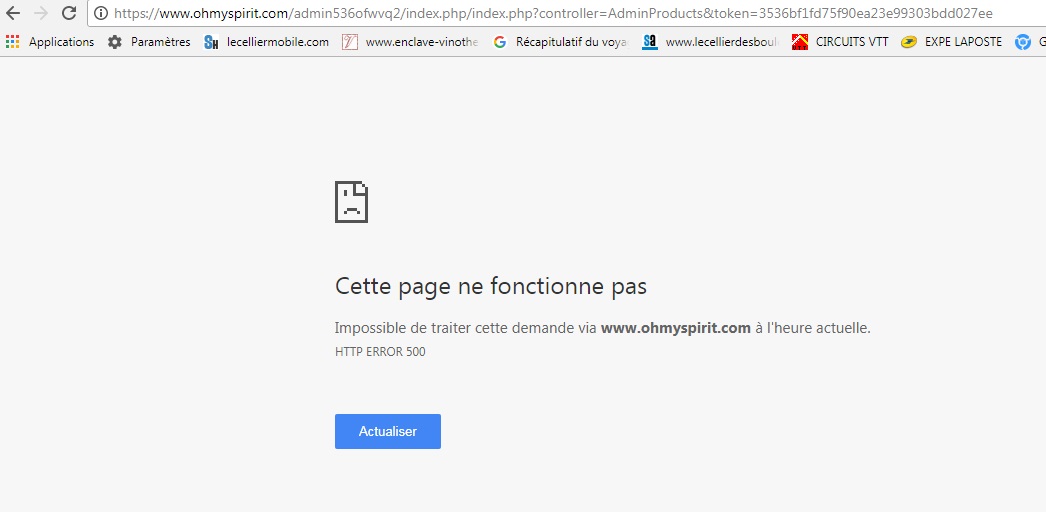Click the Actualiser button
The image size is (1046, 512).
coord(388,431)
